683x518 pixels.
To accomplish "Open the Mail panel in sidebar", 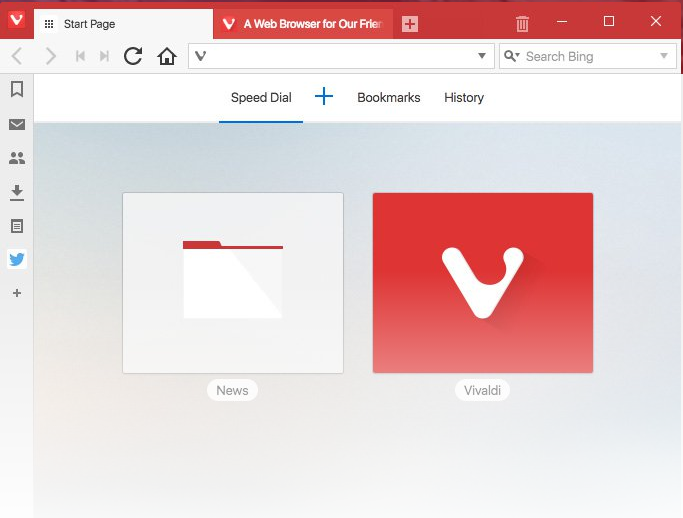I will [17, 125].
